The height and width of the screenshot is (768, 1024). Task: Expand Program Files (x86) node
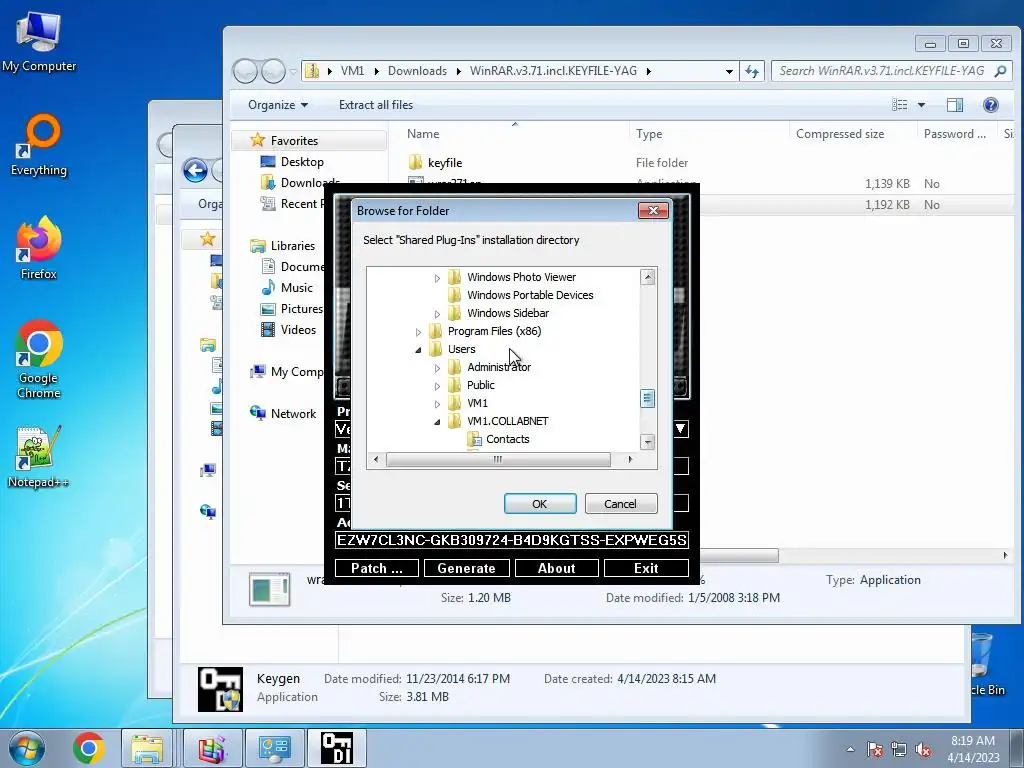pos(418,332)
